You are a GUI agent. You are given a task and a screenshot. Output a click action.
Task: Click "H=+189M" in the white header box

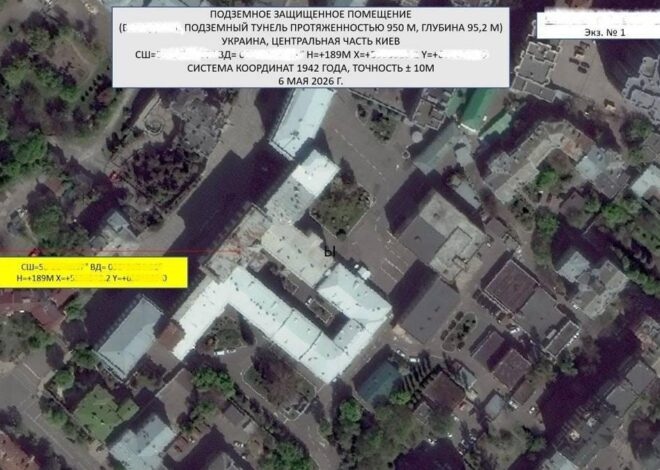click(x=330, y=54)
